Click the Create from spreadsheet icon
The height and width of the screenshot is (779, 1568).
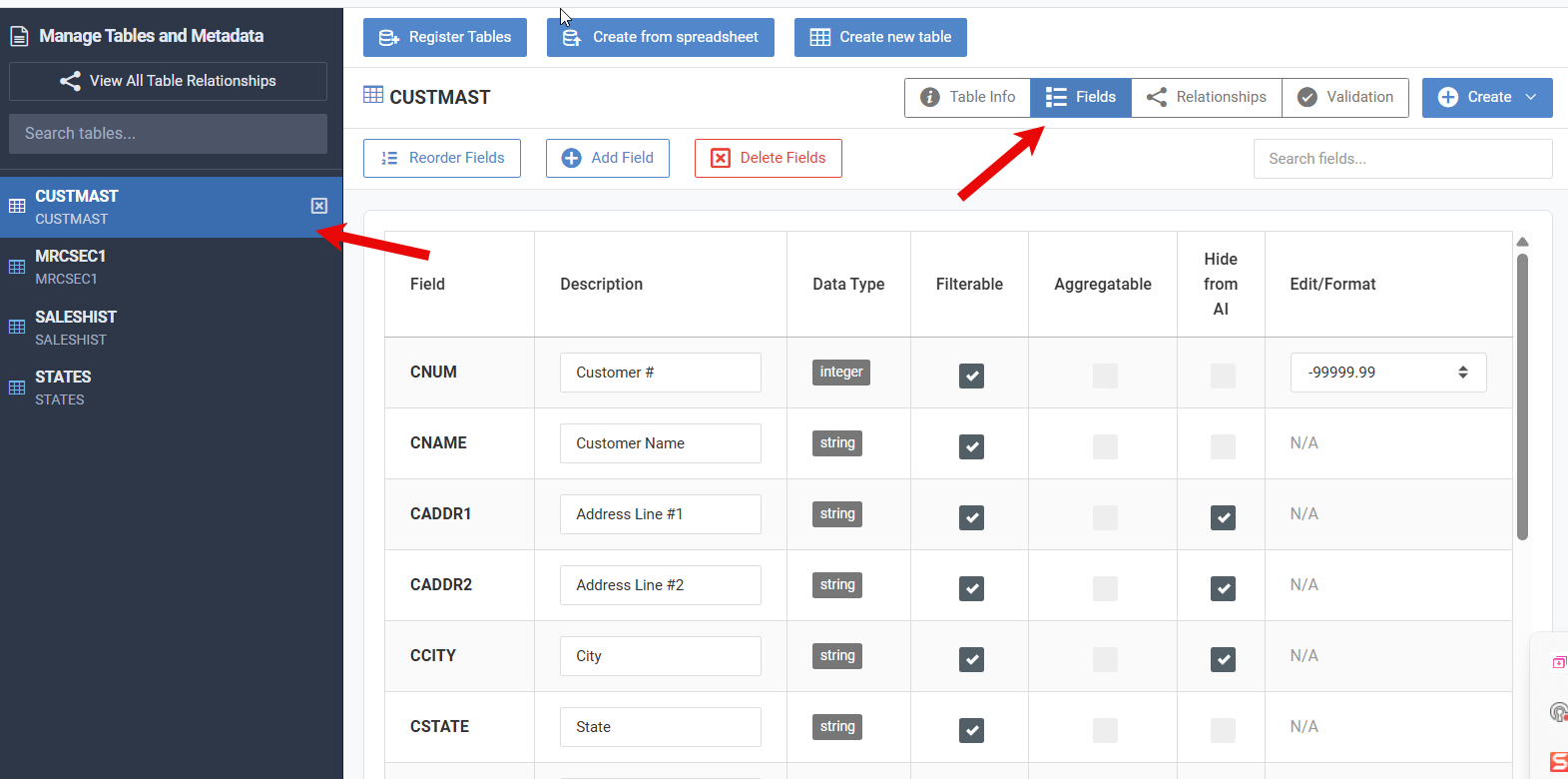click(572, 38)
